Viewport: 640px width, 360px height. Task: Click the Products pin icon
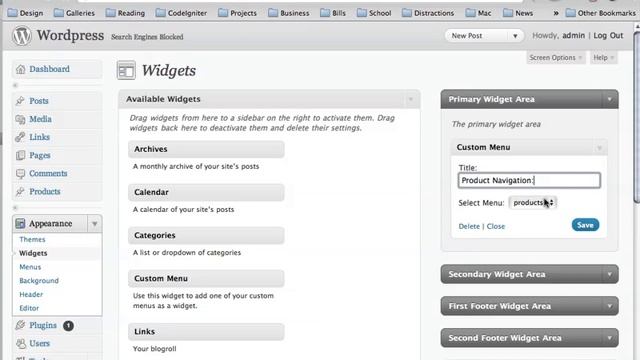click(20, 191)
